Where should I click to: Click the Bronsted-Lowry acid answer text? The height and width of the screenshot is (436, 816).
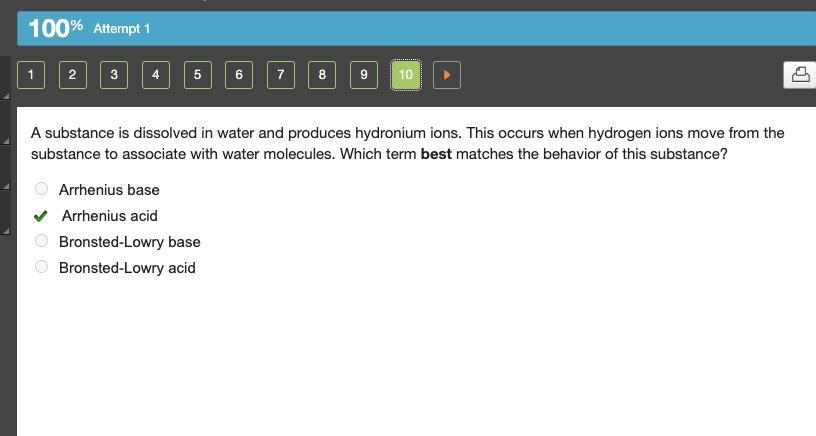[x=127, y=268]
